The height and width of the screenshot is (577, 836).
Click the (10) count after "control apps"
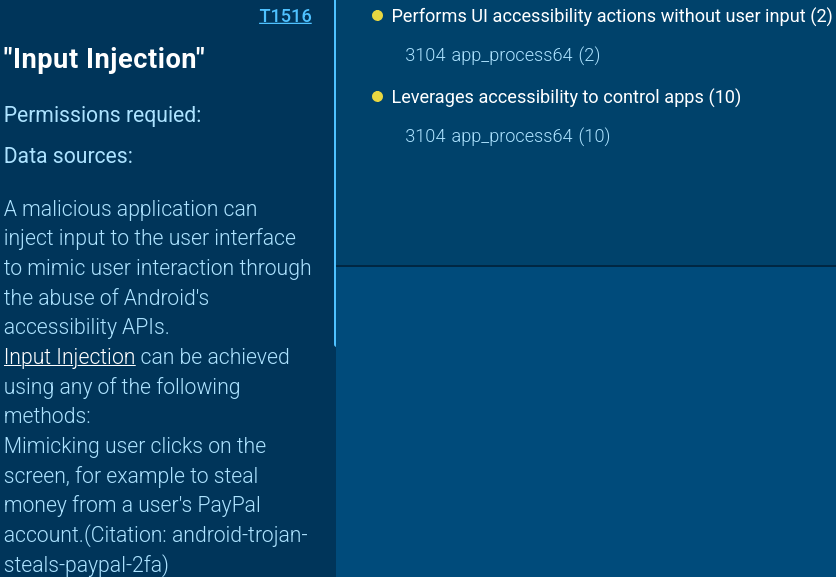724,97
